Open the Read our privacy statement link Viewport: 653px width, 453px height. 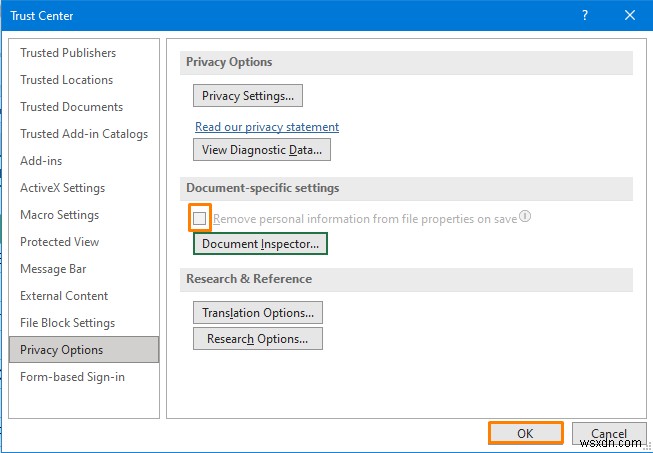click(x=267, y=127)
